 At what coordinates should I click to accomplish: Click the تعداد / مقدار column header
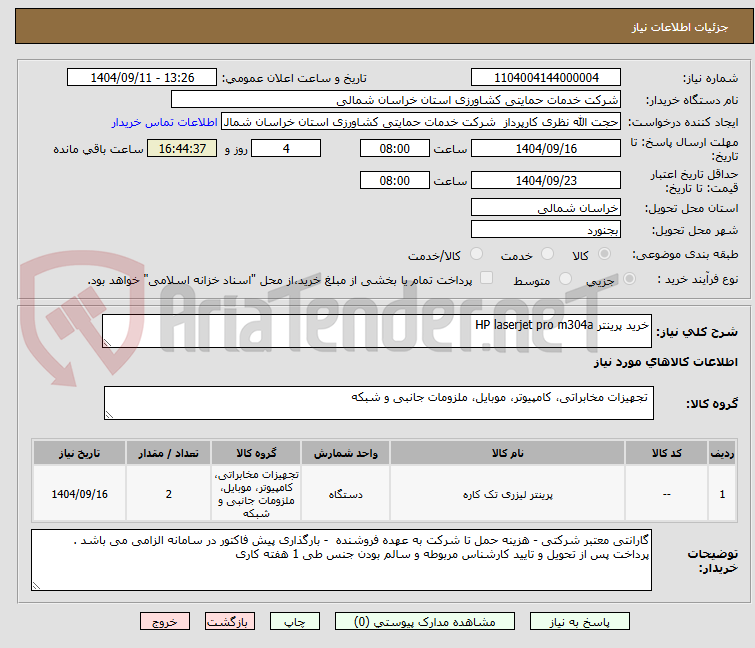click(169, 453)
